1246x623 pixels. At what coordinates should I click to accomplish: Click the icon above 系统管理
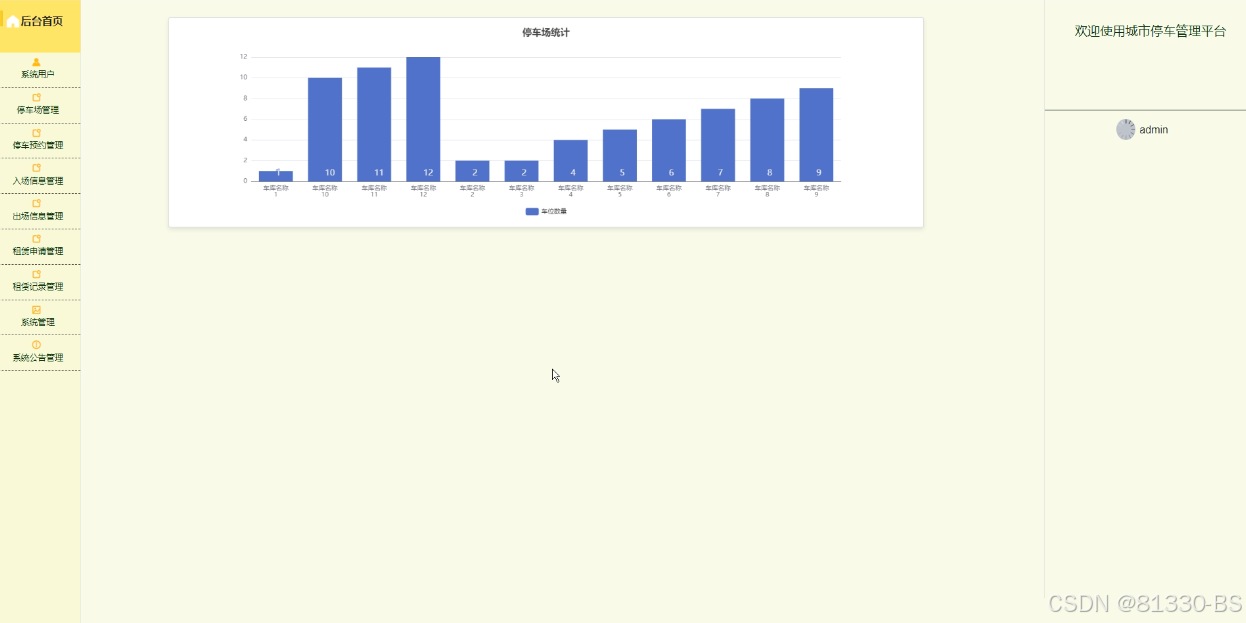pos(37,310)
